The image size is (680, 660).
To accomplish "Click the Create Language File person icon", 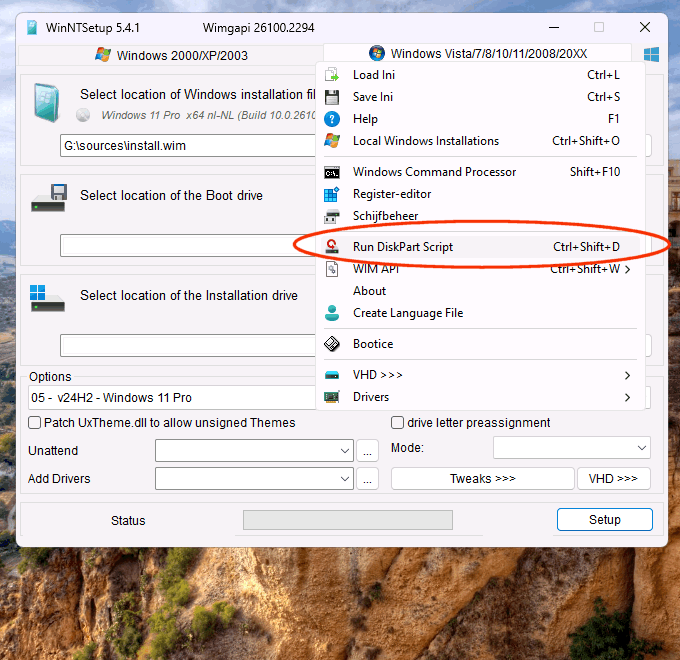I will coord(332,313).
